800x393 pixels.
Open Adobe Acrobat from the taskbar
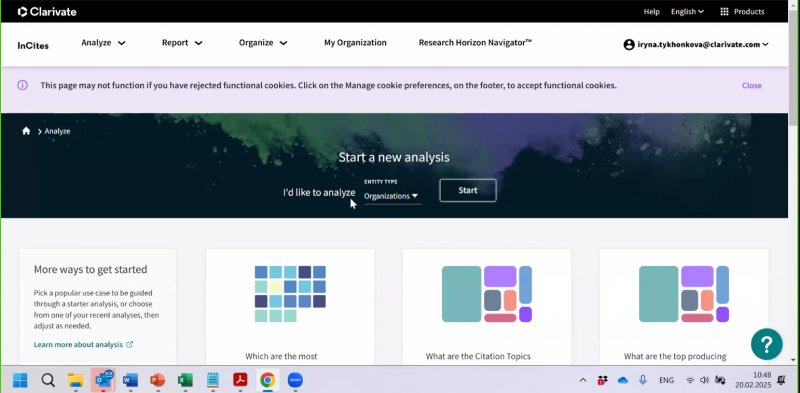click(x=240, y=380)
